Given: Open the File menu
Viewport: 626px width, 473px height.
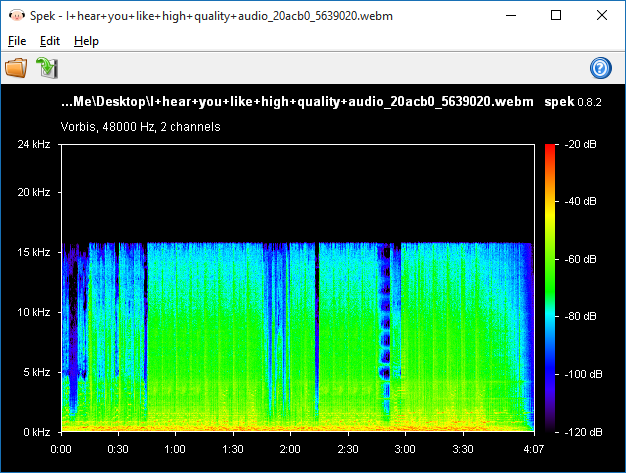Looking at the screenshot, I should 17,41.
